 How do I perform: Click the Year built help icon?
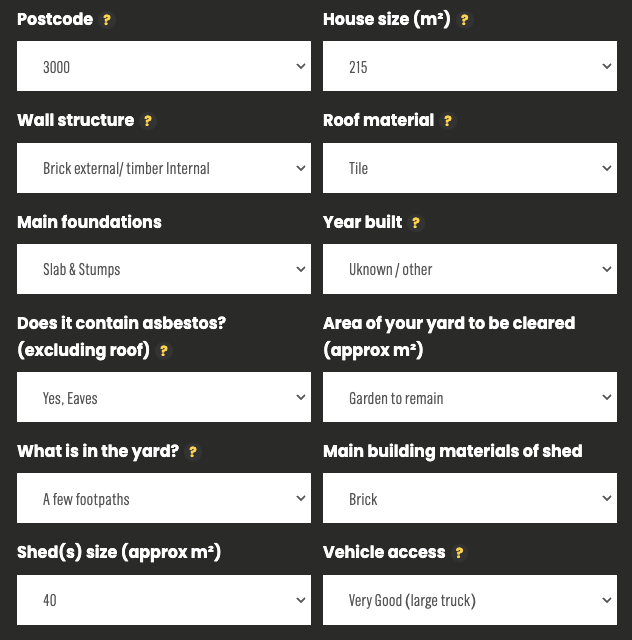[416, 223]
